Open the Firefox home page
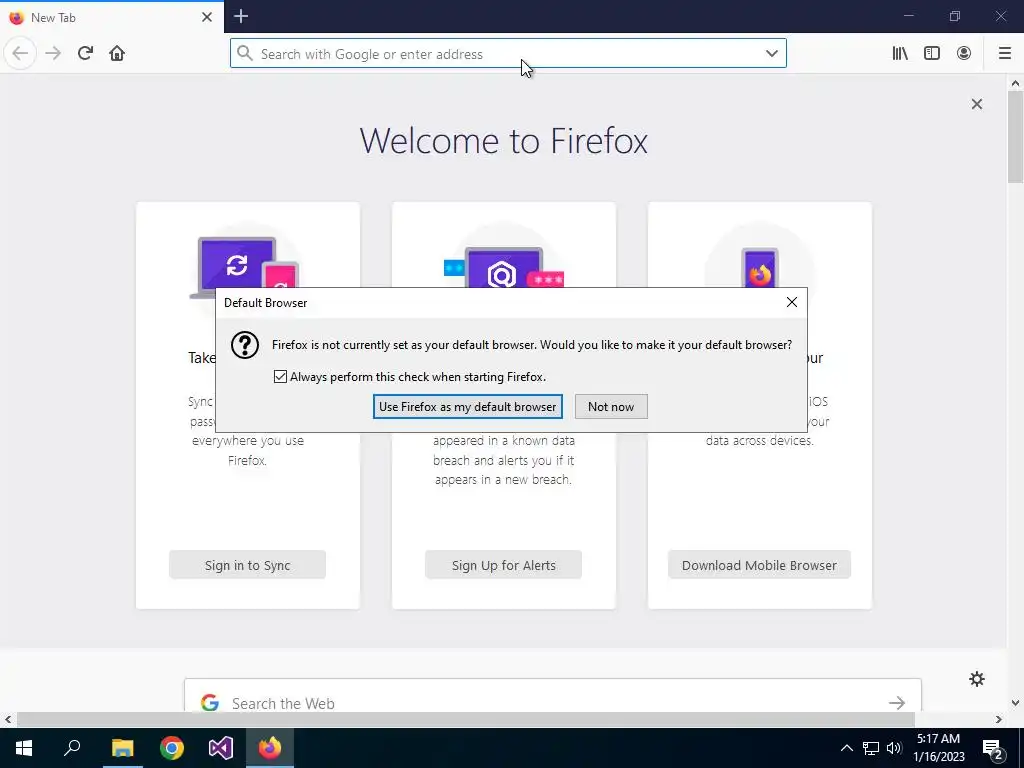This screenshot has height=768, width=1024. tap(117, 54)
